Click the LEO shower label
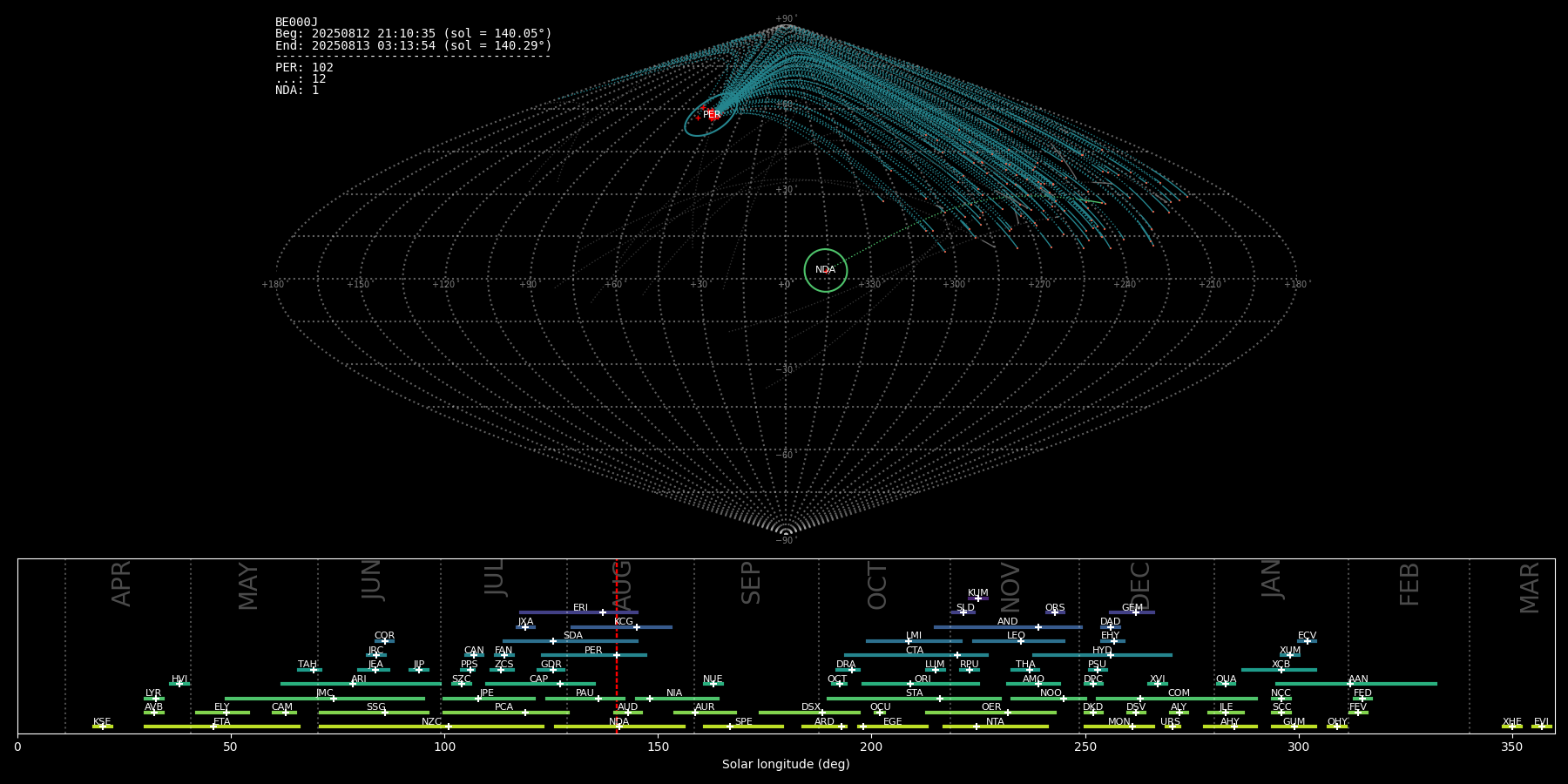1568x784 pixels. tap(1016, 636)
